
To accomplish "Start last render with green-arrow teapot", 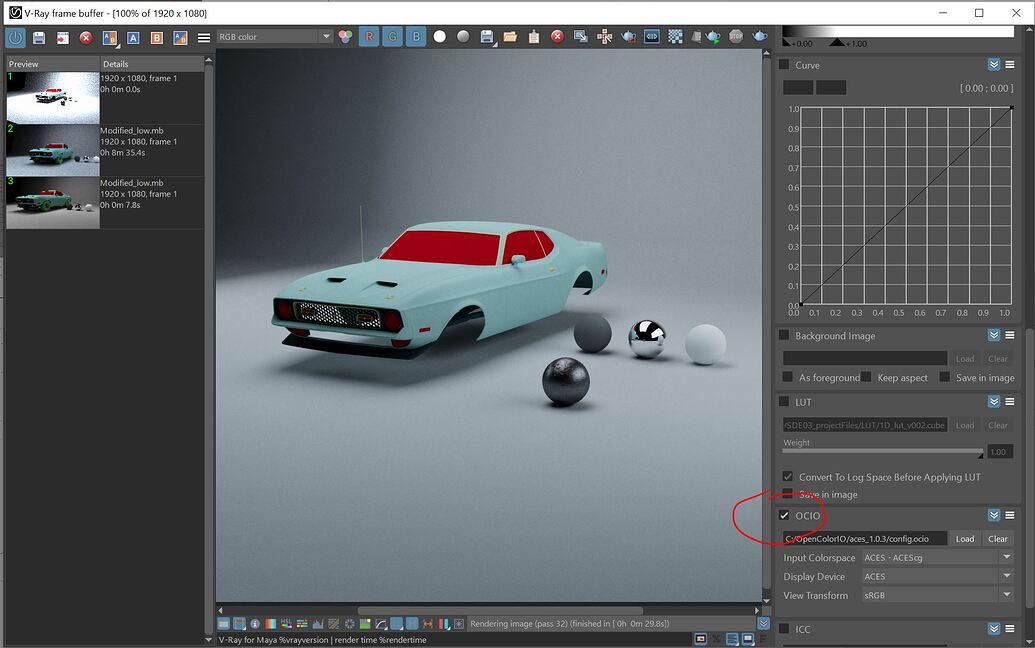I will (x=714, y=37).
